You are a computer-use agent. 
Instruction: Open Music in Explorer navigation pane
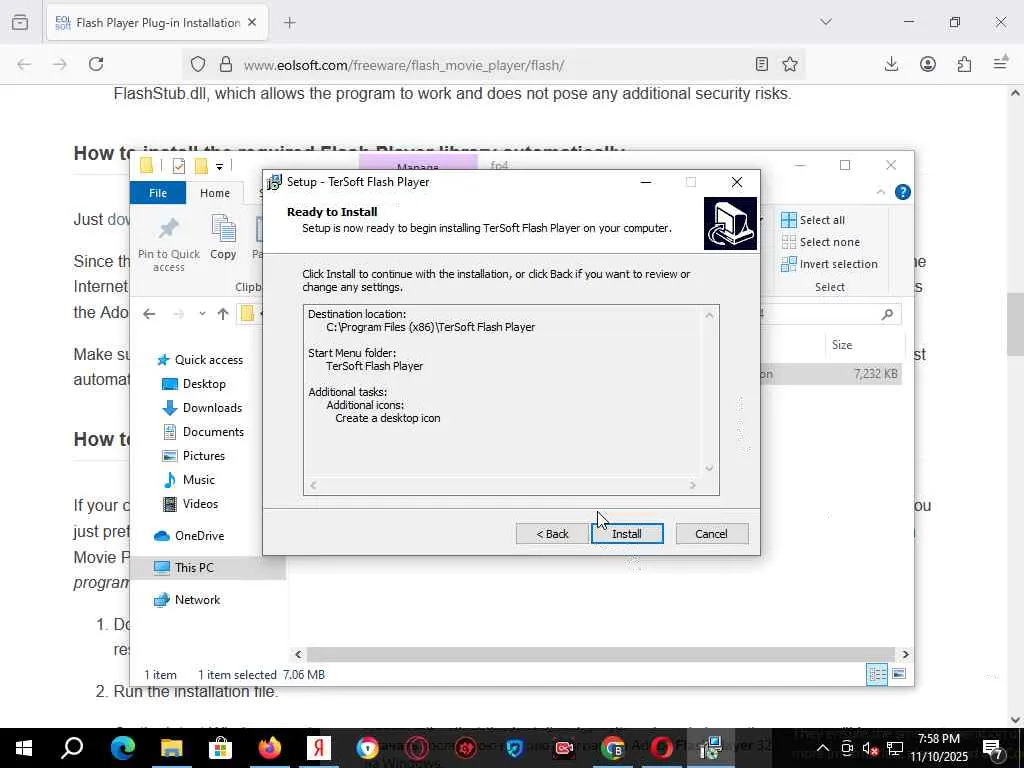tap(189, 480)
